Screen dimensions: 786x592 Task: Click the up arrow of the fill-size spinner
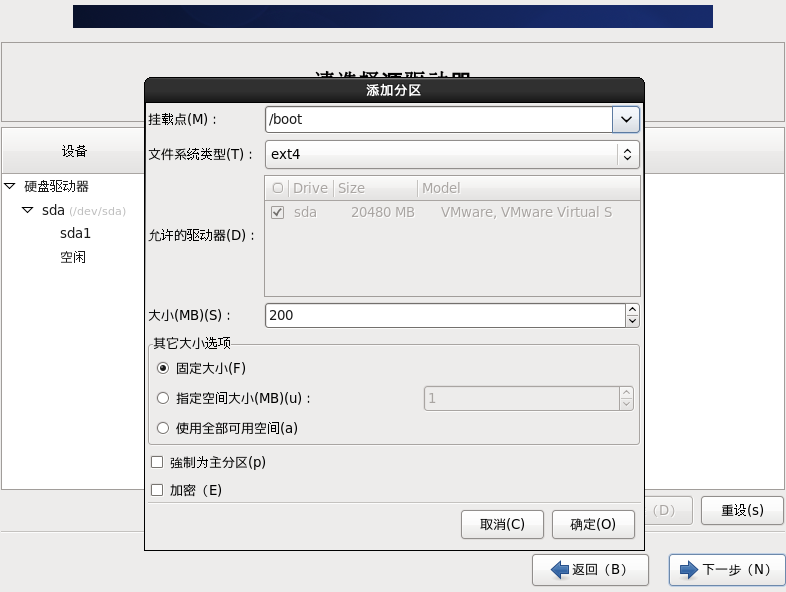point(626,392)
